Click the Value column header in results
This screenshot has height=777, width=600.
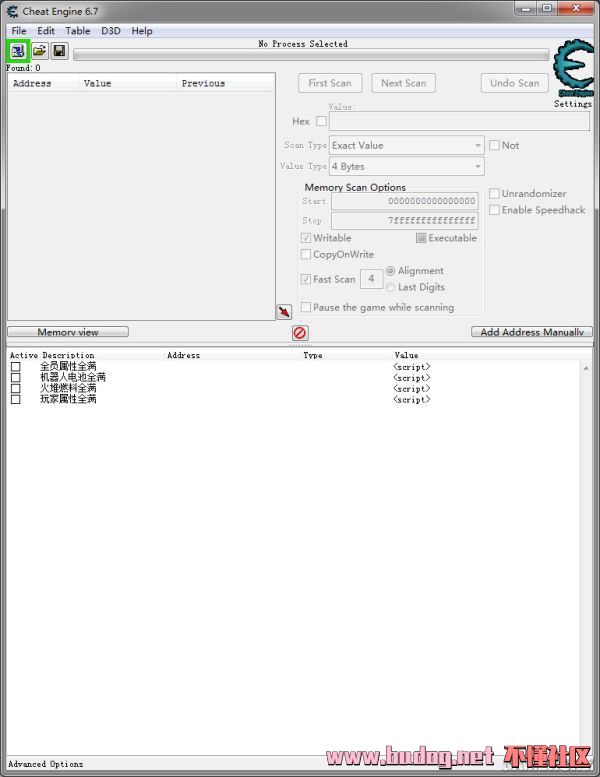point(128,83)
